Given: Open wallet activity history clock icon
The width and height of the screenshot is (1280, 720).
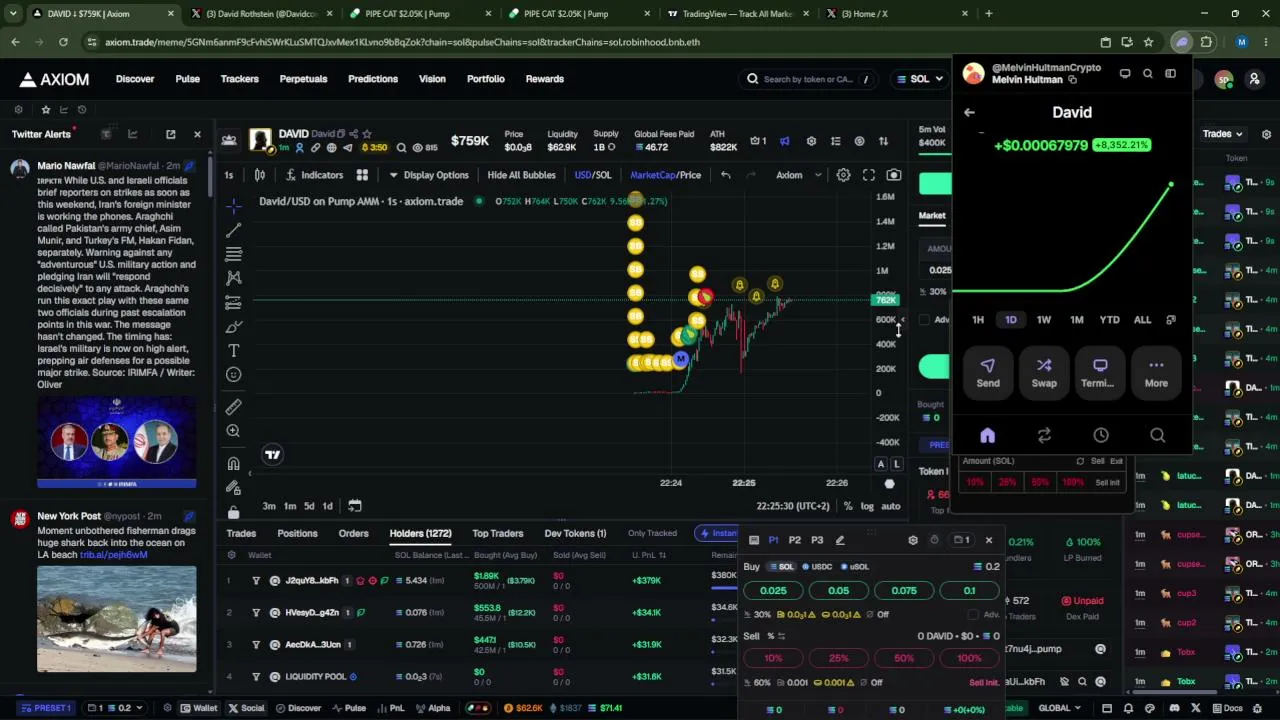Looking at the screenshot, I should (1101, 435).
